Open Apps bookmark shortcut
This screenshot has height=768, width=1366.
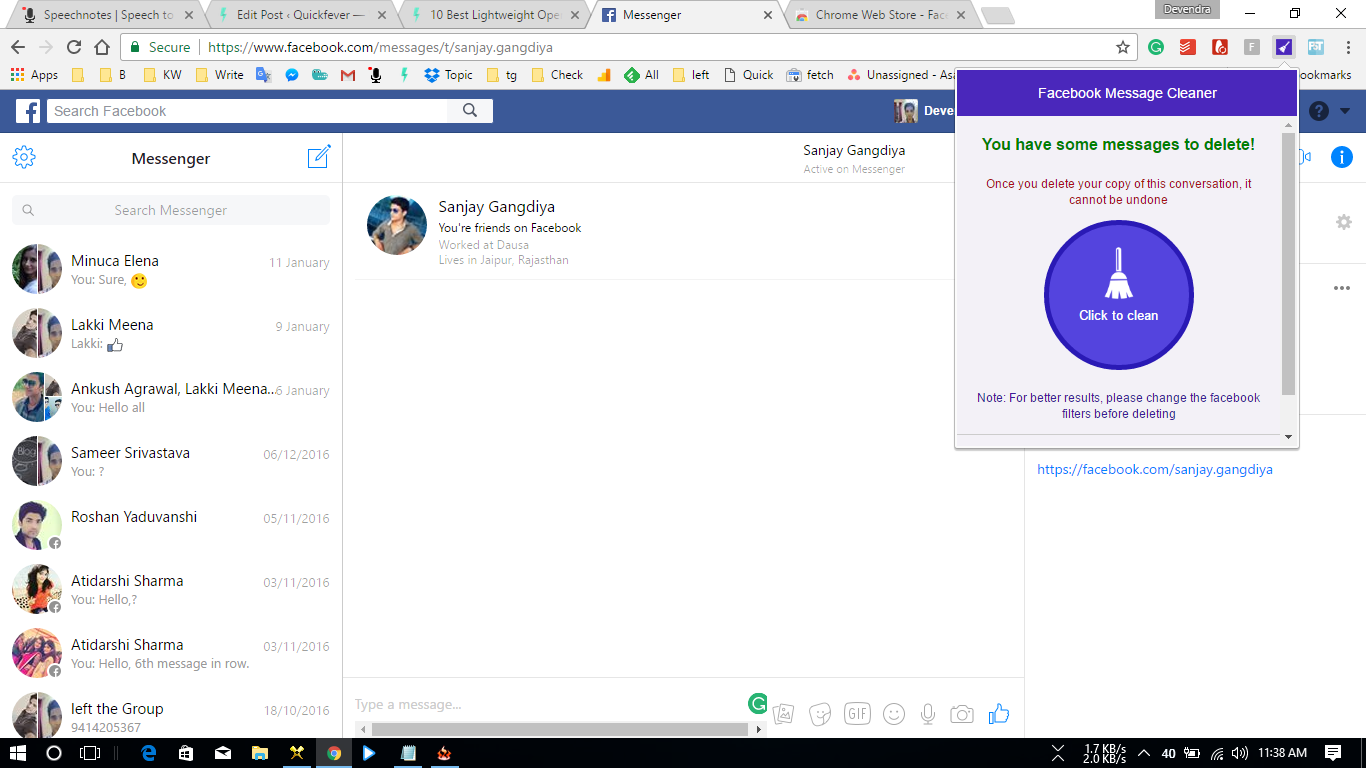click(35, 75)
